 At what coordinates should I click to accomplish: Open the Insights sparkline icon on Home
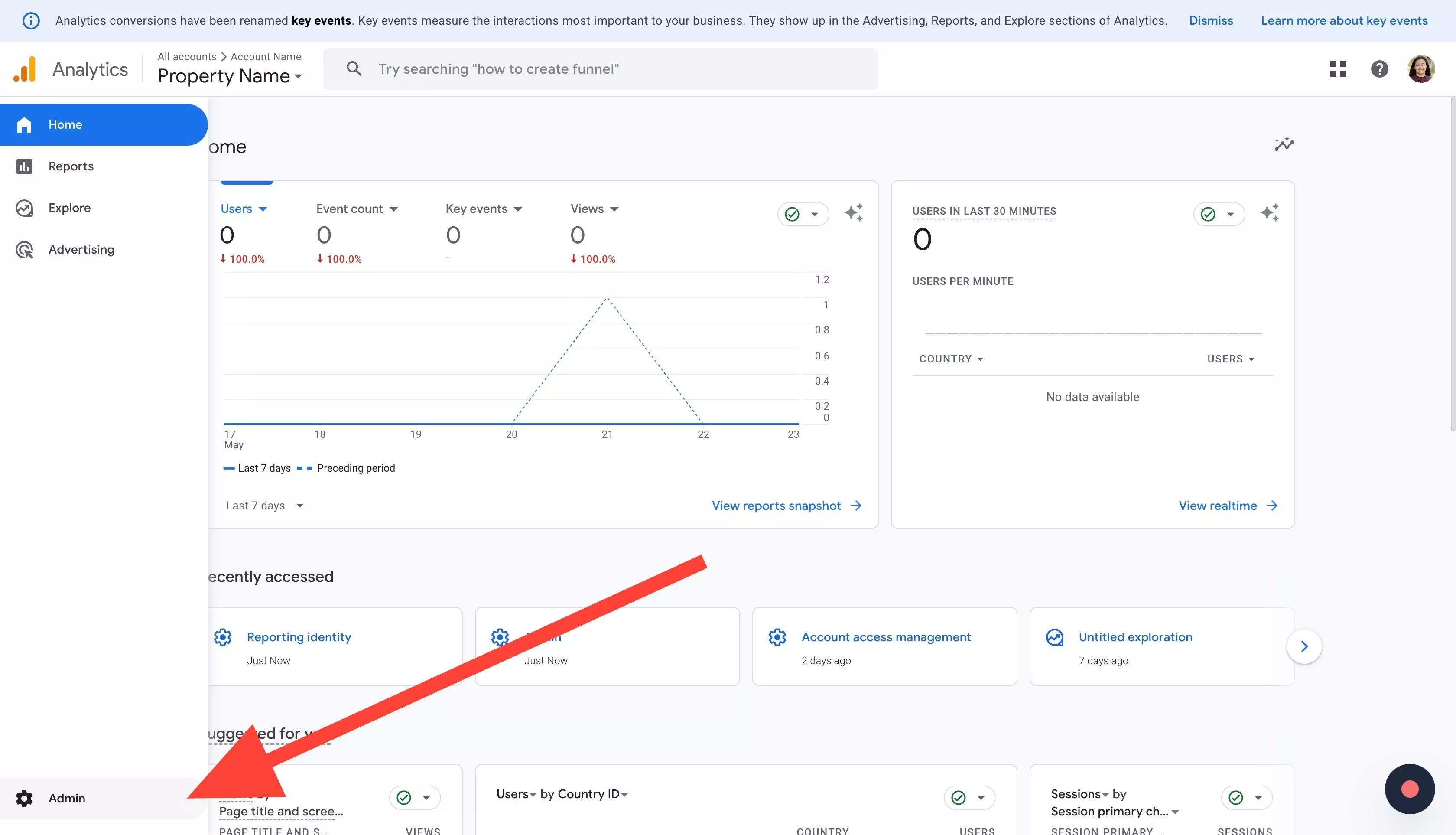1284,144
